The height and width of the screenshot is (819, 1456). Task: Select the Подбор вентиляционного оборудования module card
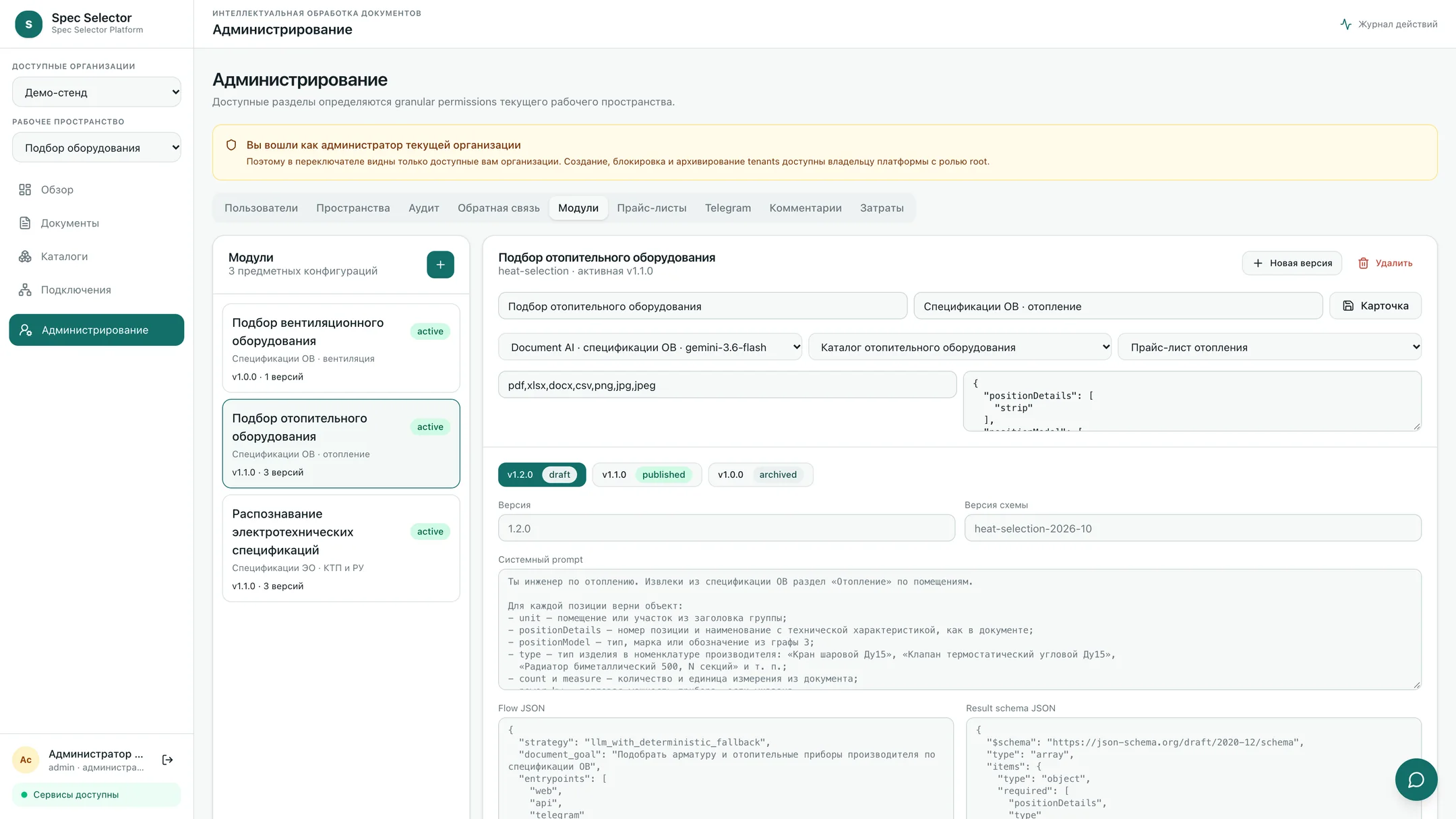coord(341,348)
